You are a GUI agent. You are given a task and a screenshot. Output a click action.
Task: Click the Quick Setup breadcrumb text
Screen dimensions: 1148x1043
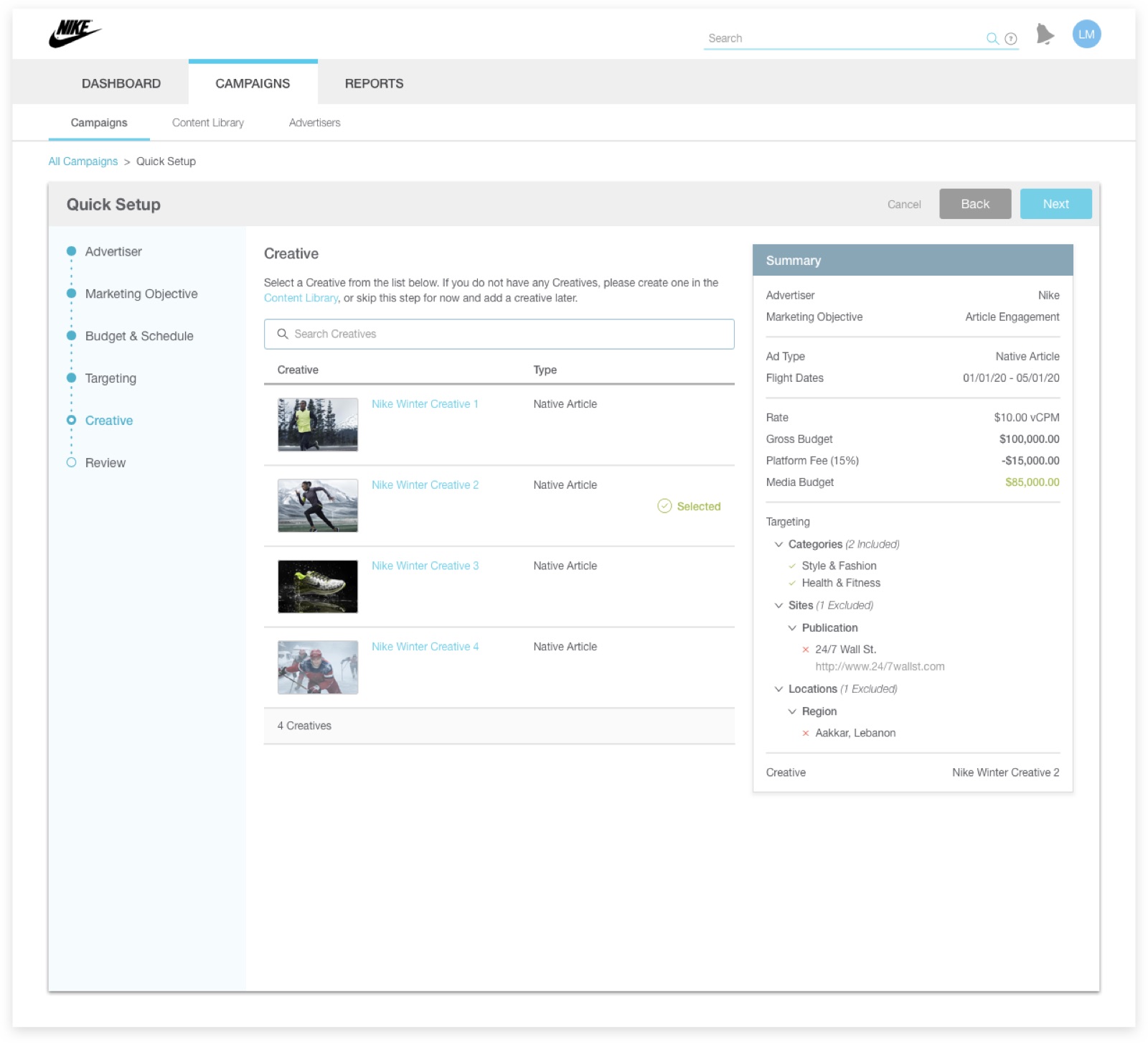click(166, 162)
